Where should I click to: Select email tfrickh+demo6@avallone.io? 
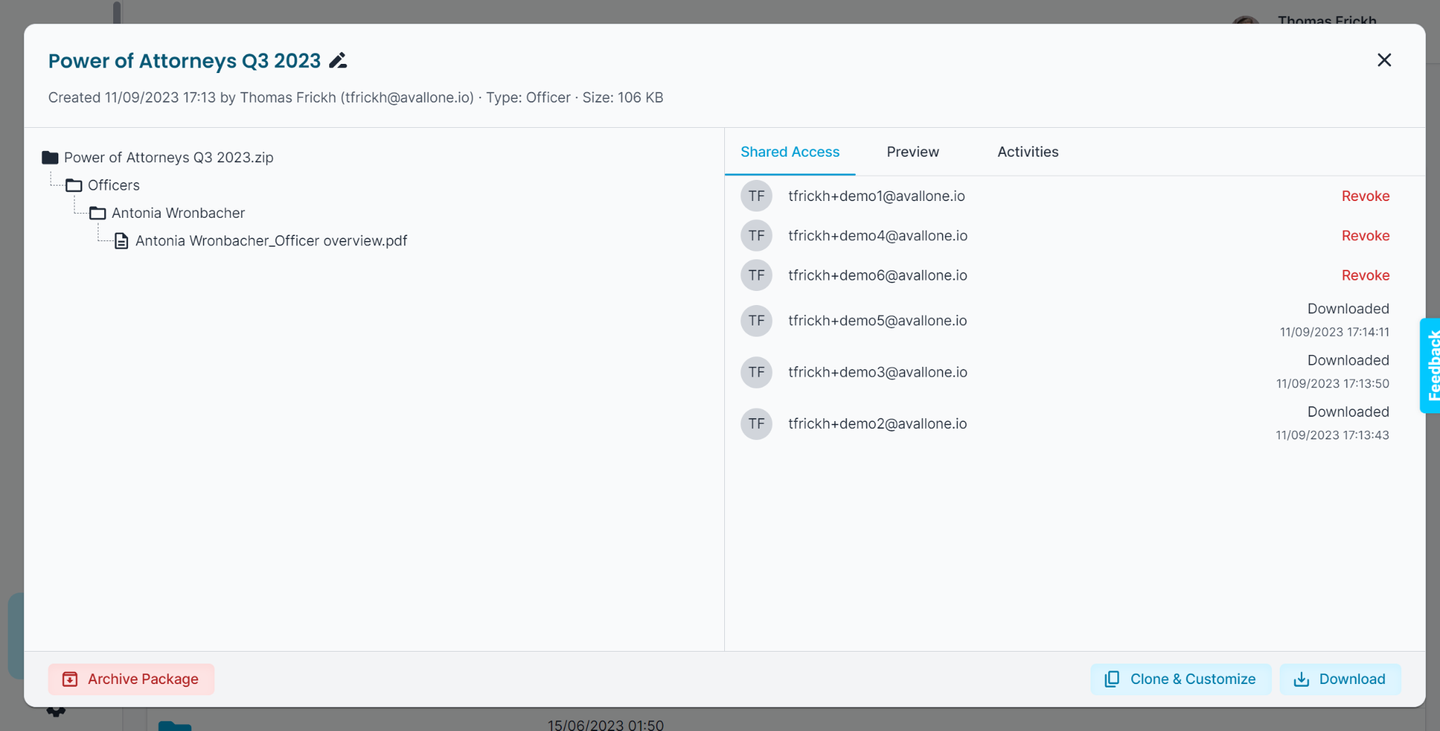(x=877, y=275)
